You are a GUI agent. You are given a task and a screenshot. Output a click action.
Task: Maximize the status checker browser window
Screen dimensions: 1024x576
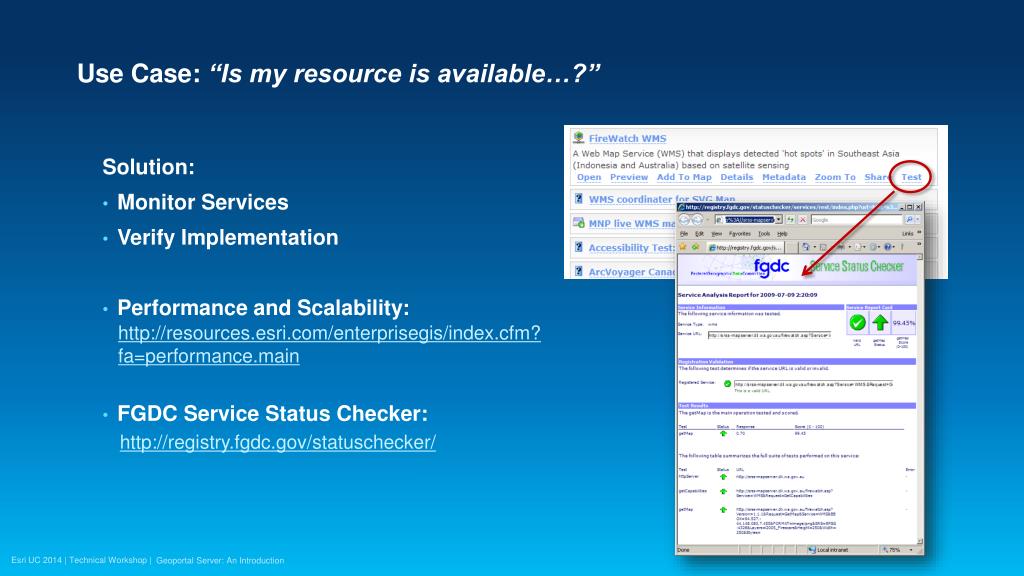pyautogui.click(x=909, y=207)
